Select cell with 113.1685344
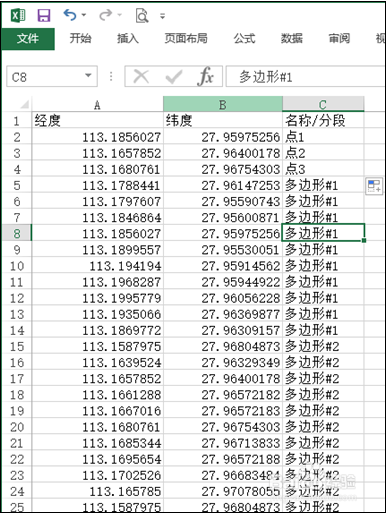 pyautogui.click(x=97, y=443)
